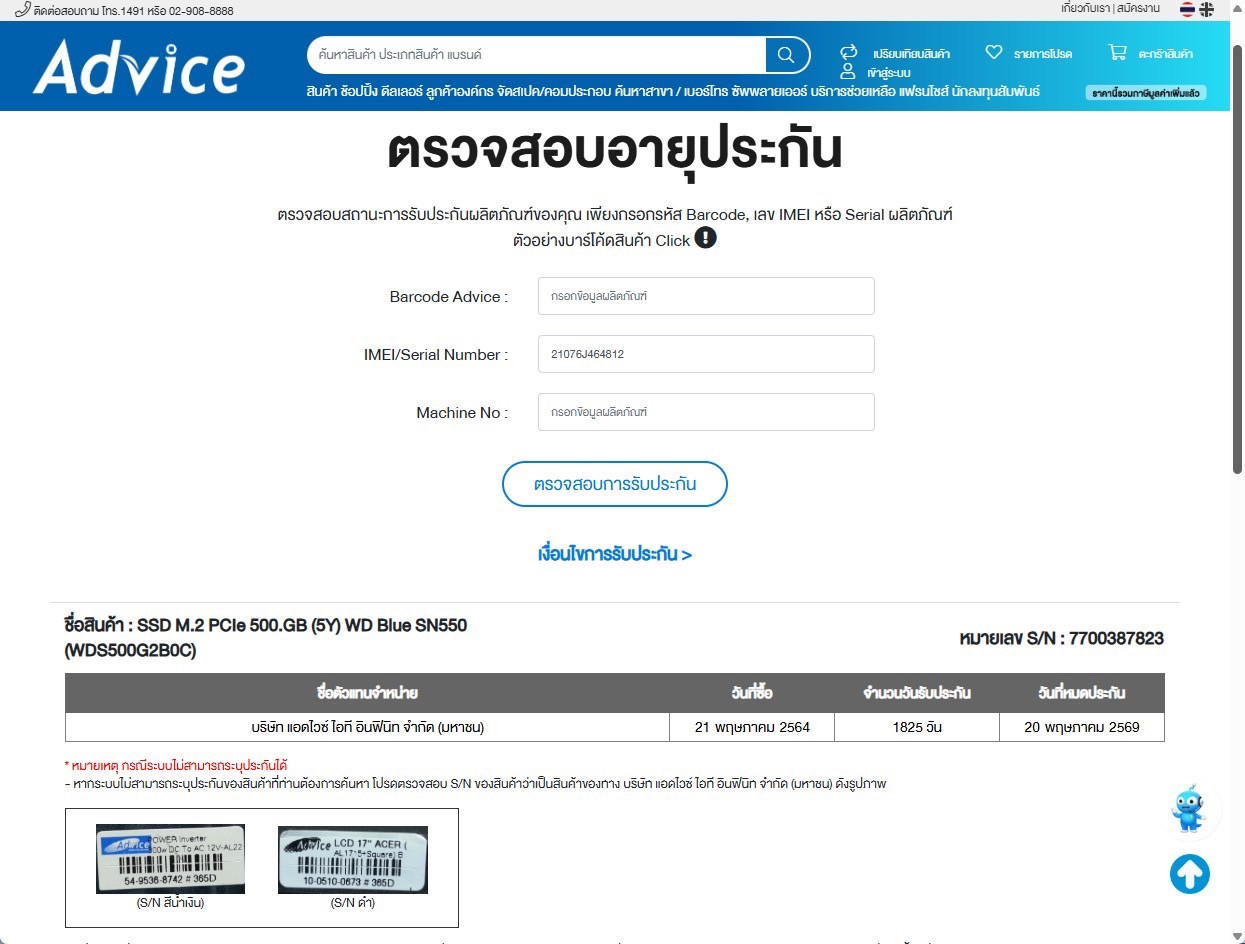Click the จำนวนวันรับประกัน column header
This screenshot has width=1245, height=944.
[x=917, y=693]
